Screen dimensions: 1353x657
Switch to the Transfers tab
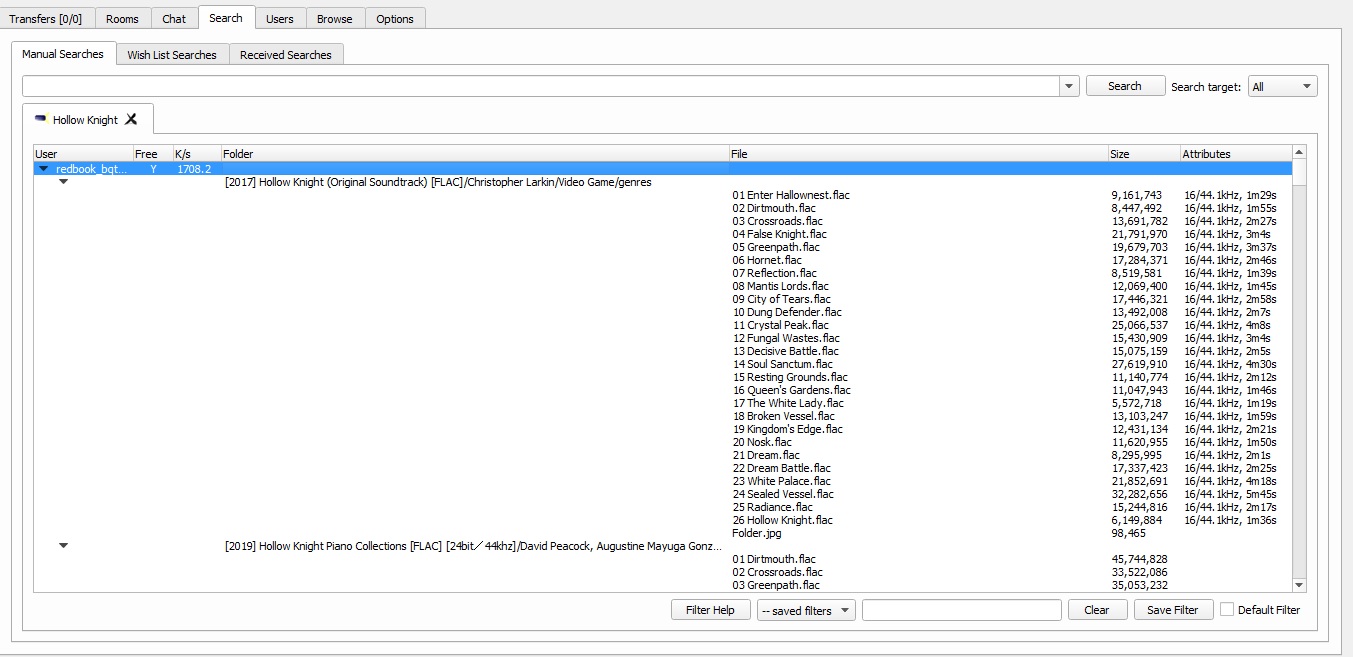click(x=46, y=18)
